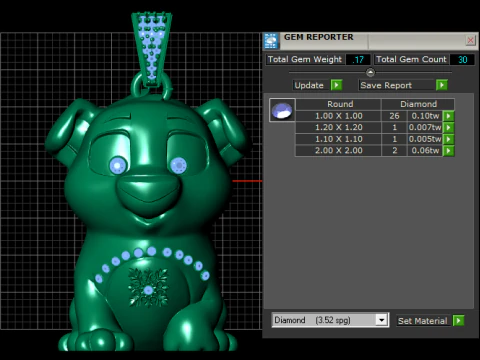The width and height of the screenshot is (480, 360).
Task: Click the Total Gem Count label
Action: tap(411, 59)
